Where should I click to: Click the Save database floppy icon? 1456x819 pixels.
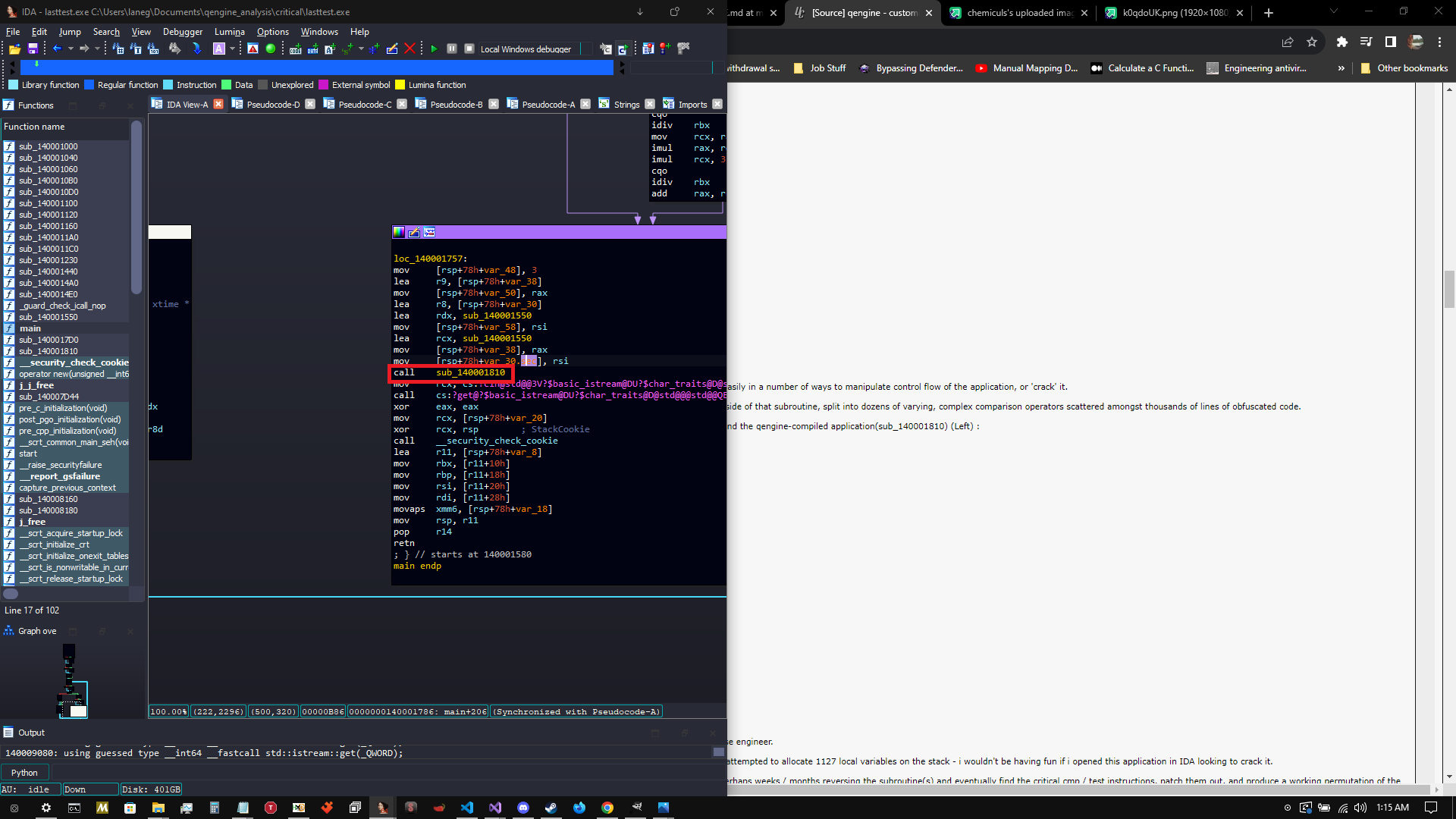click(33, 49)
